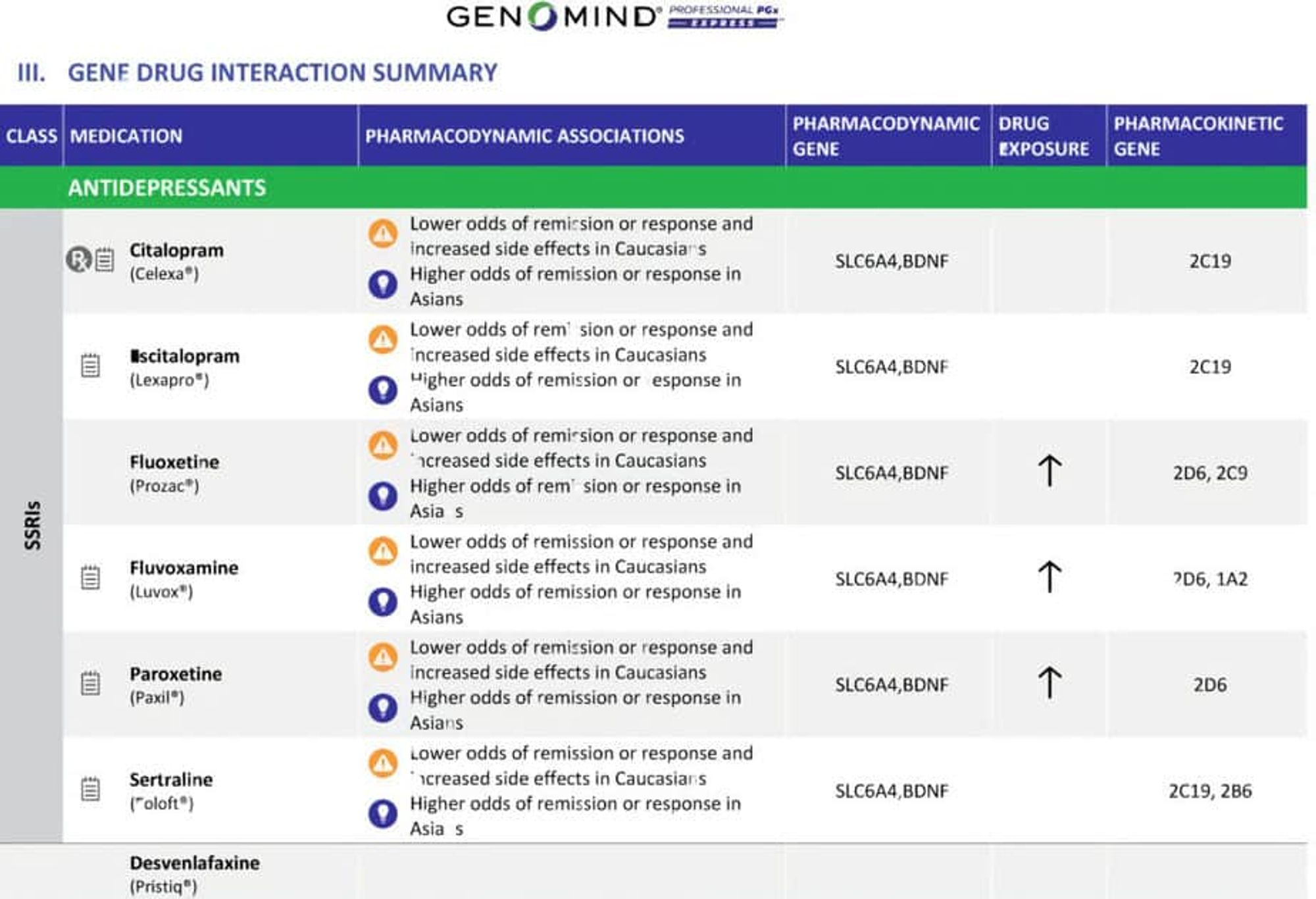1316x899 pixels.
Task: Click the drug exposure up arrow for Fluoxetine
Action: point(1050,471)
